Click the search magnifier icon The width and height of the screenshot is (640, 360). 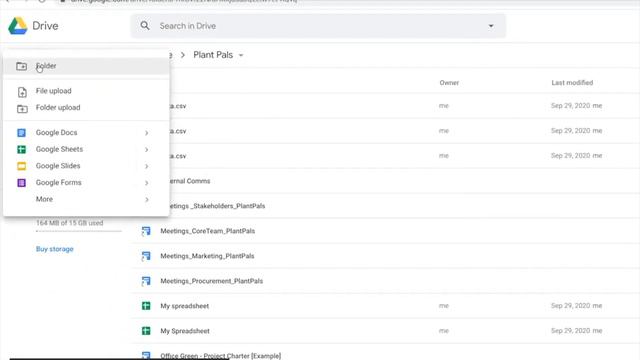tap(145, 26)
